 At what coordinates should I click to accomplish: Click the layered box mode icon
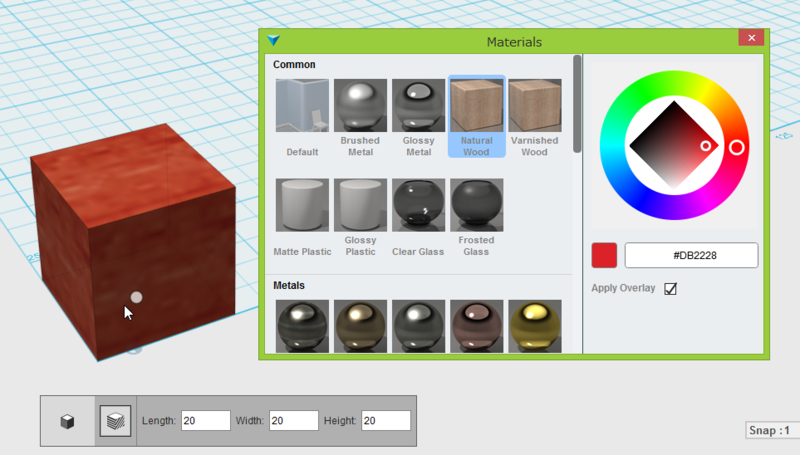point(115,421)
